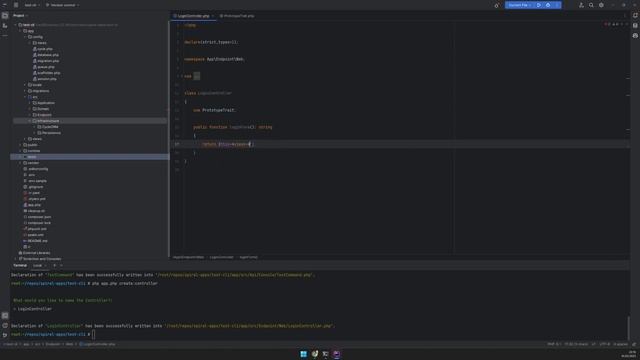The height and width of the screenshot is (360, 640).
Task: Select the Local terminal session tab
Action: pos(38,265)
